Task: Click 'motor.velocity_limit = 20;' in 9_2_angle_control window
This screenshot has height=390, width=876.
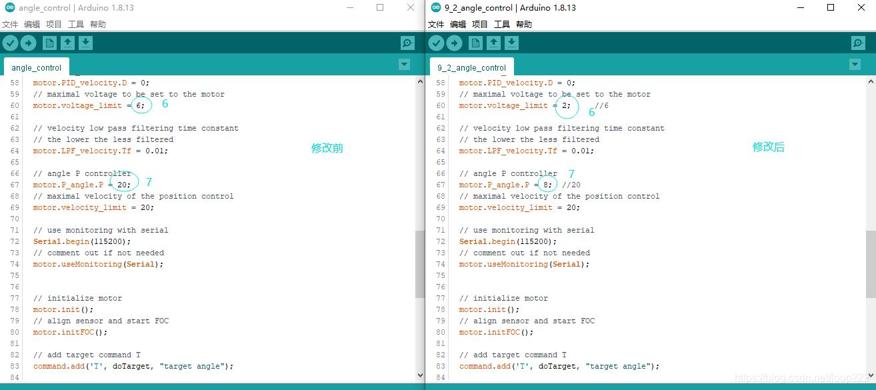Action: (x=520, y=207)
